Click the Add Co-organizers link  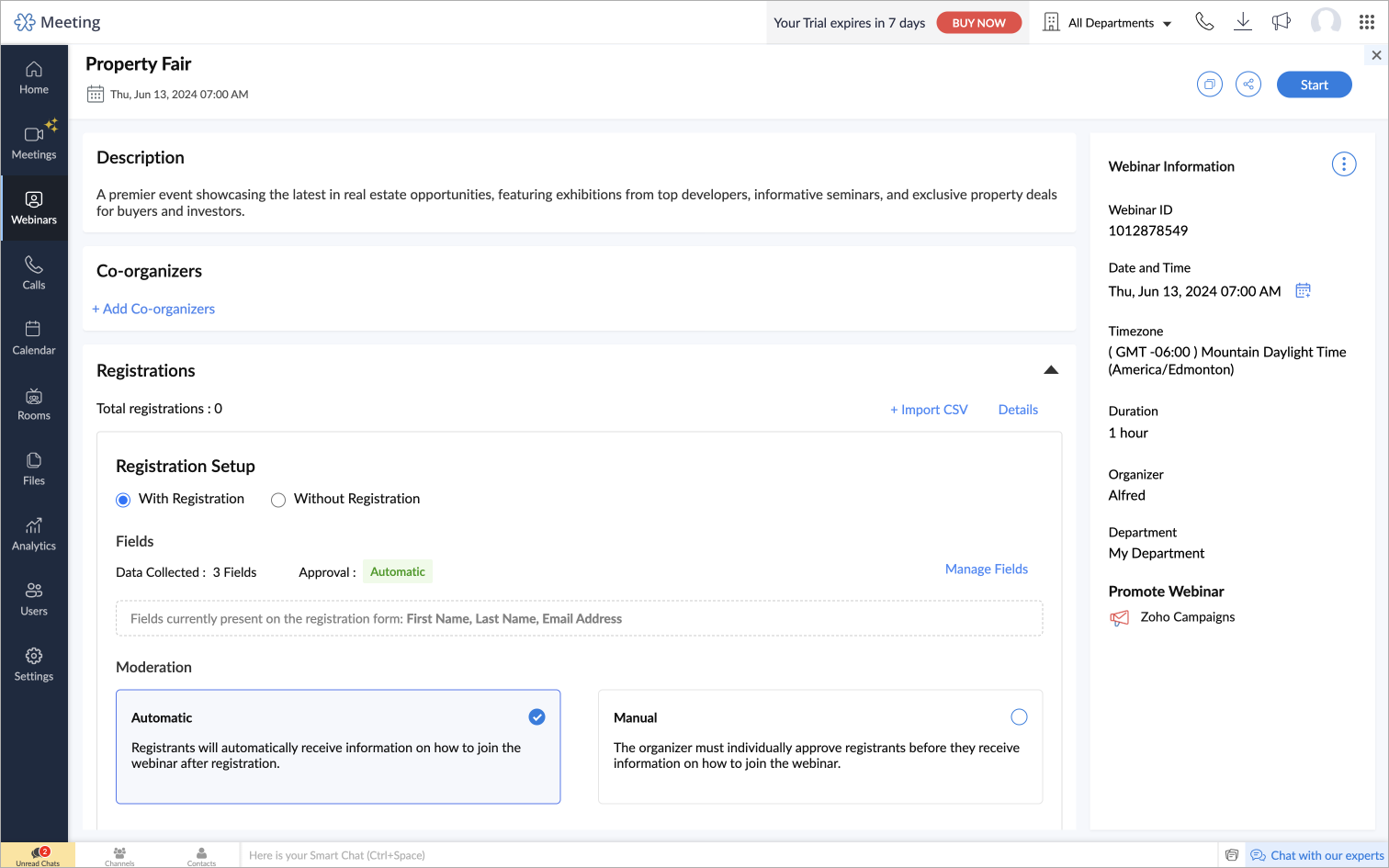153,310
